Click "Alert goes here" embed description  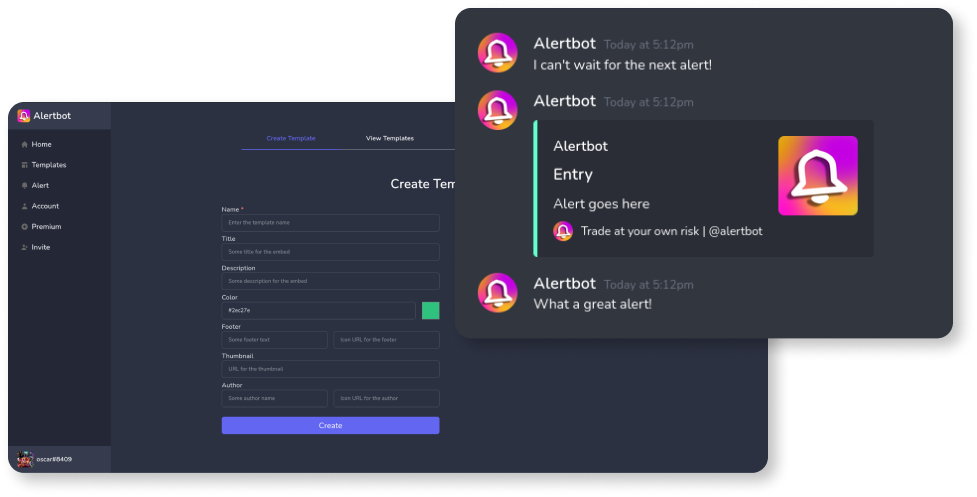pos(601,204)
